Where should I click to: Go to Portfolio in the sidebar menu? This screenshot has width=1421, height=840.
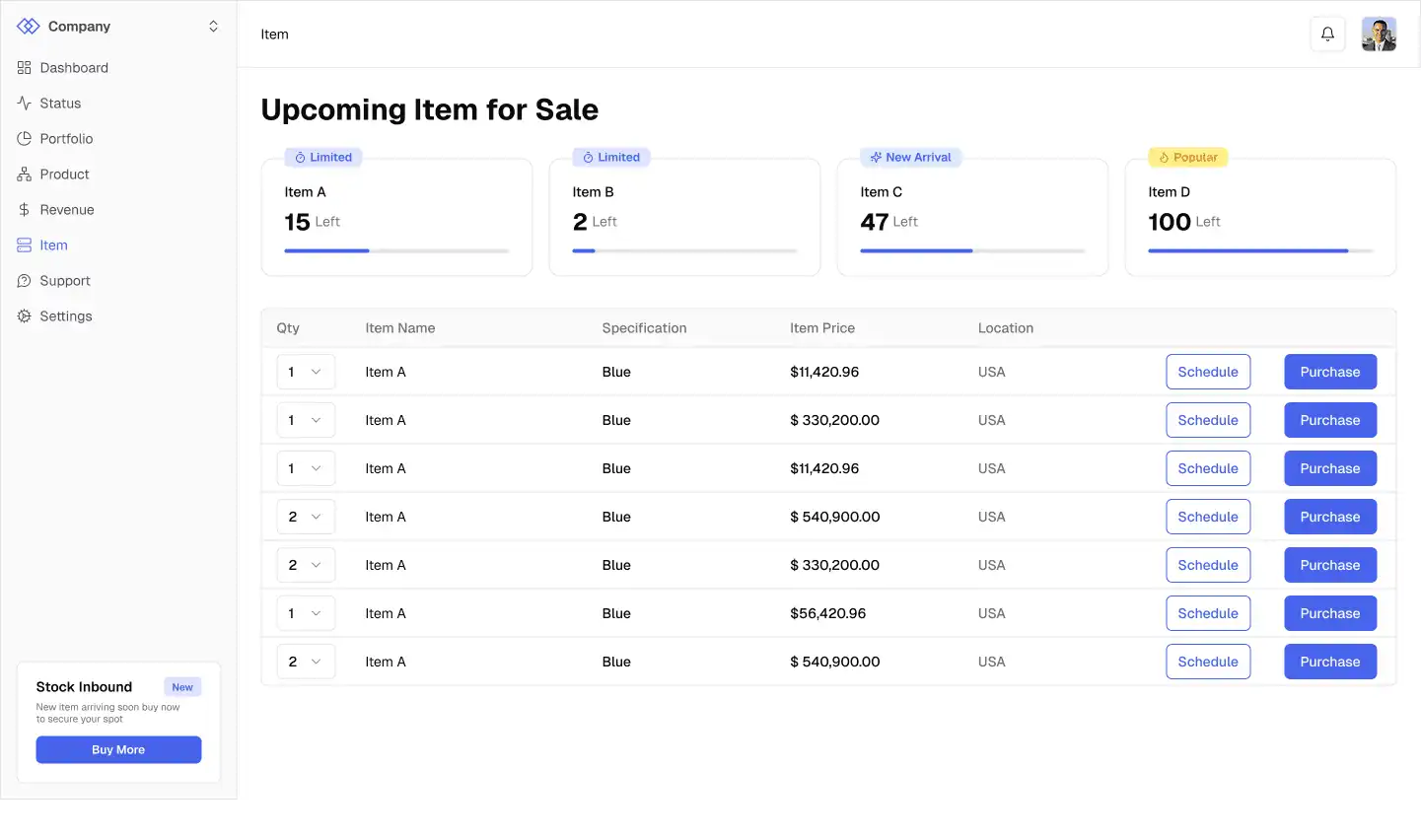[66, 139]
